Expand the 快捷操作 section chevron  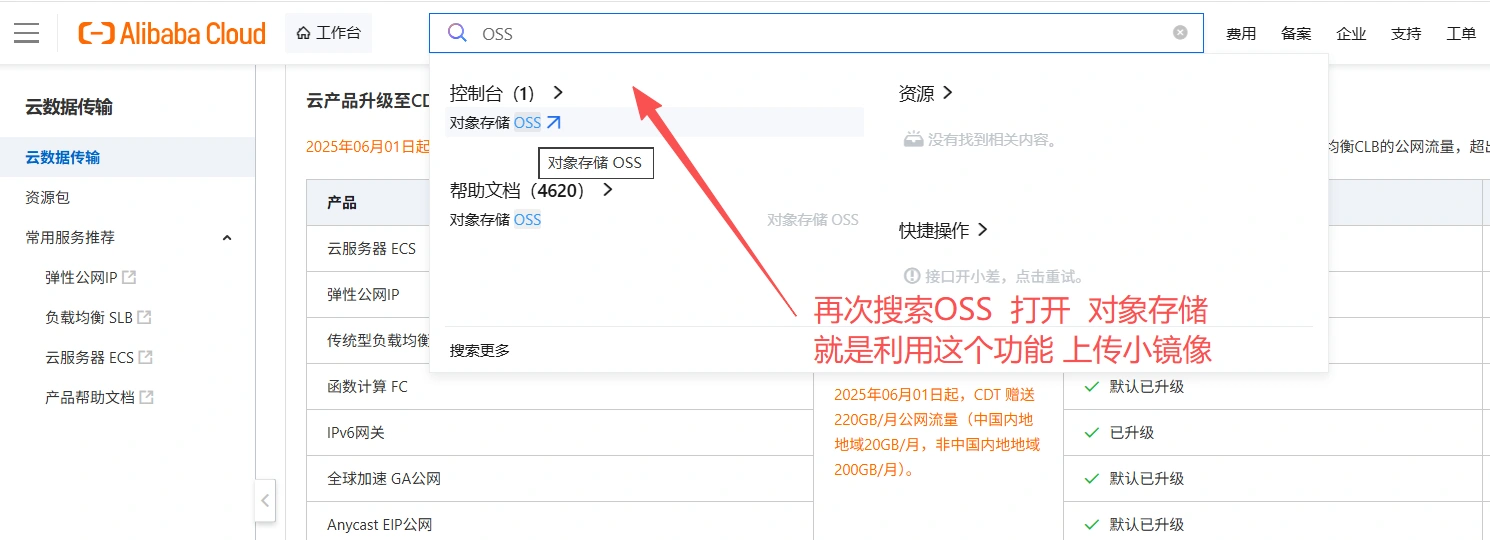[x=982, y=229]
